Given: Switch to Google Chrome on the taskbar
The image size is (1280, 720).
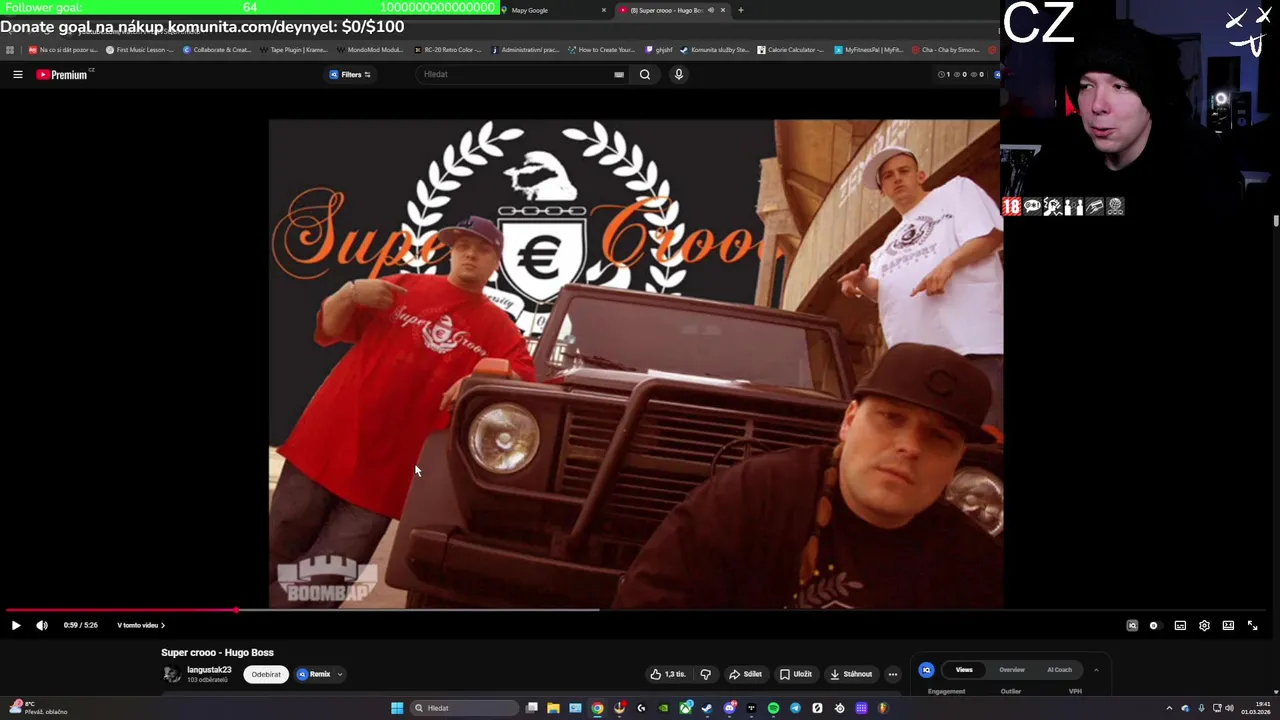Looking at the screenshot, I should (x=597, y=708).
